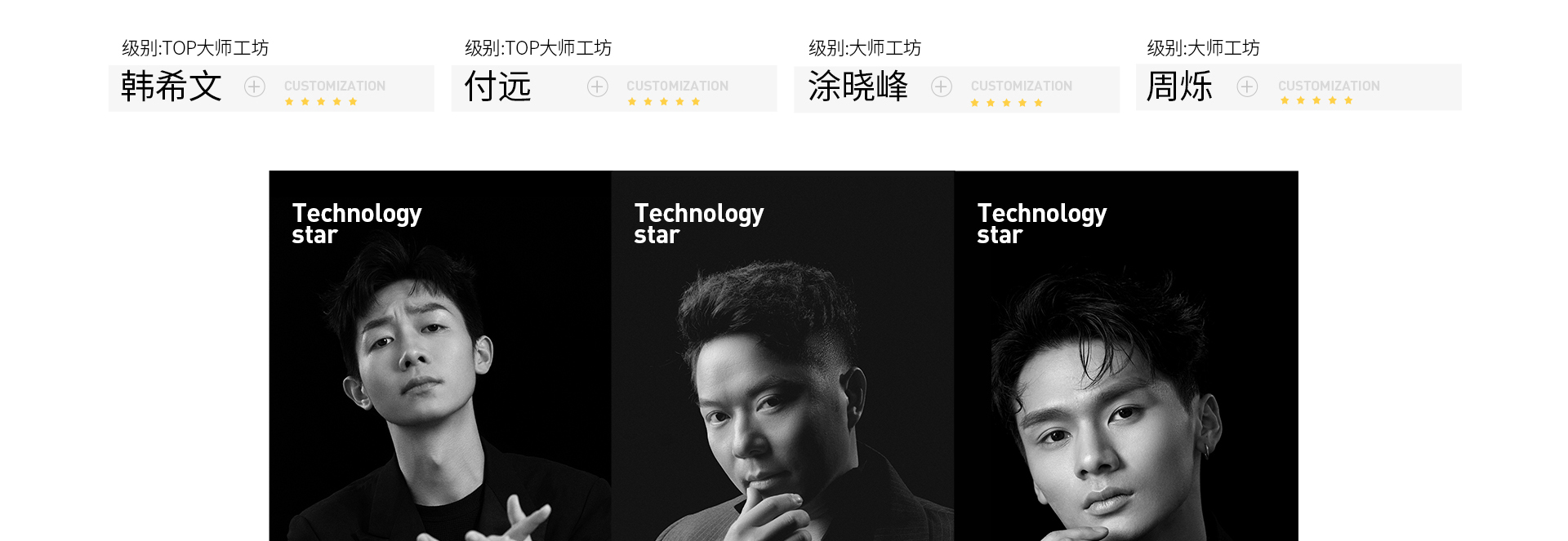
Task: Click the star rating under 周烁's CUSTOMIZATION
Action: point(1316,101)
